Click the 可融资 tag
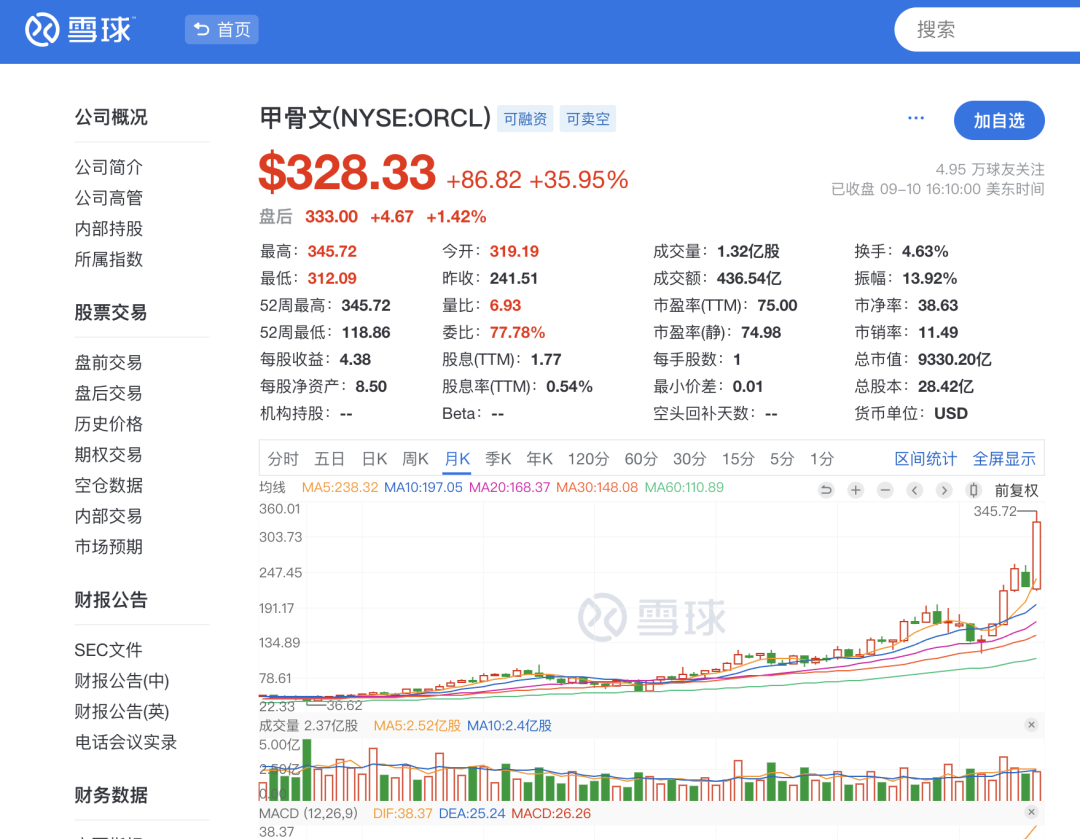 pyautogui.click(x=525, y=118)
